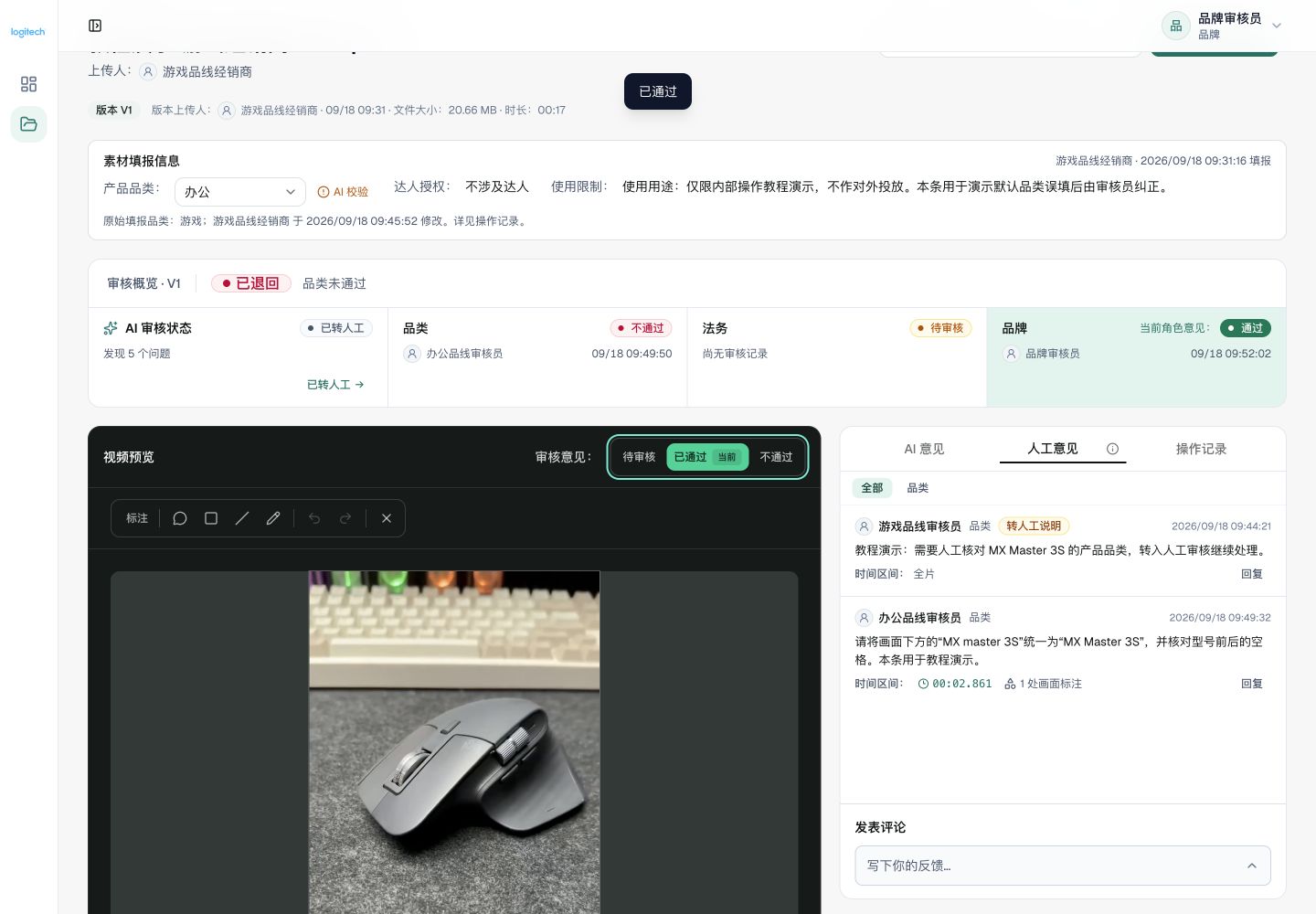Click the AI 校验 warning link

tap(343, 192)
